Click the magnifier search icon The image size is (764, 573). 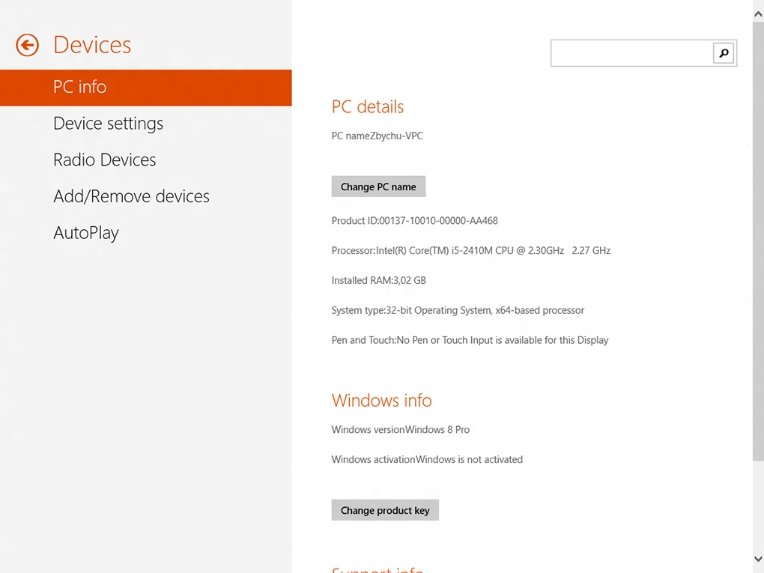click(x=724, y=53)
